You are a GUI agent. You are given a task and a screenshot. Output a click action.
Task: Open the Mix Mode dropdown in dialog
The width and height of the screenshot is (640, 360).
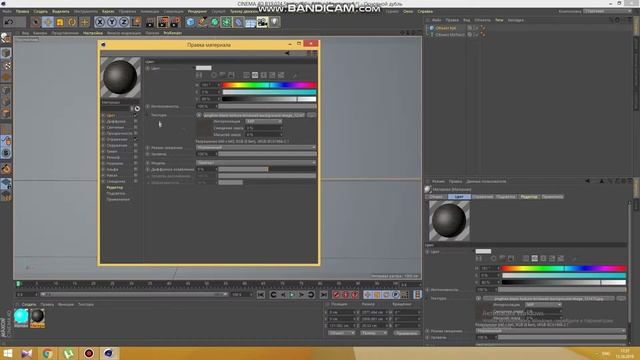256,147
